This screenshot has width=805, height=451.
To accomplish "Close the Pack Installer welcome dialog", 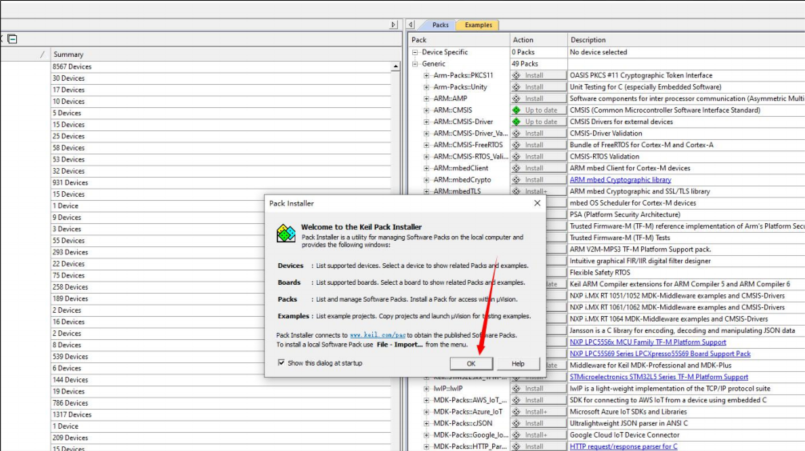I will click(537, 203).
